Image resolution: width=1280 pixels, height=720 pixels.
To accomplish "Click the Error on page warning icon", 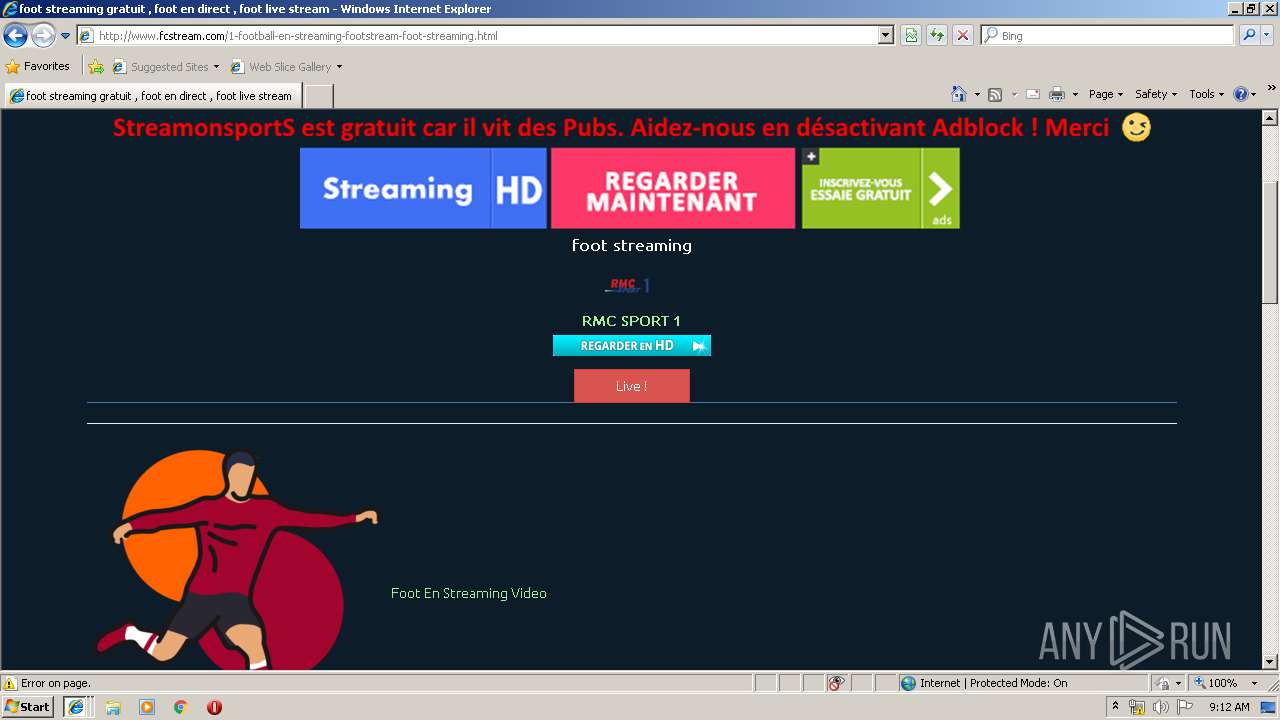I will [x=10, y=683].
